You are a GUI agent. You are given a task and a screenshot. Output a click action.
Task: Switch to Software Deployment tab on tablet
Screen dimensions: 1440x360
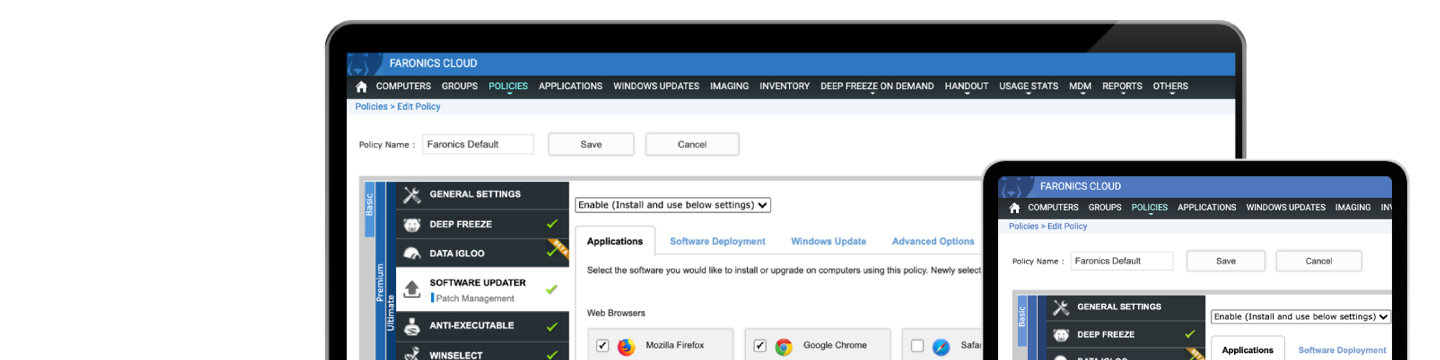pos(1342,350)
